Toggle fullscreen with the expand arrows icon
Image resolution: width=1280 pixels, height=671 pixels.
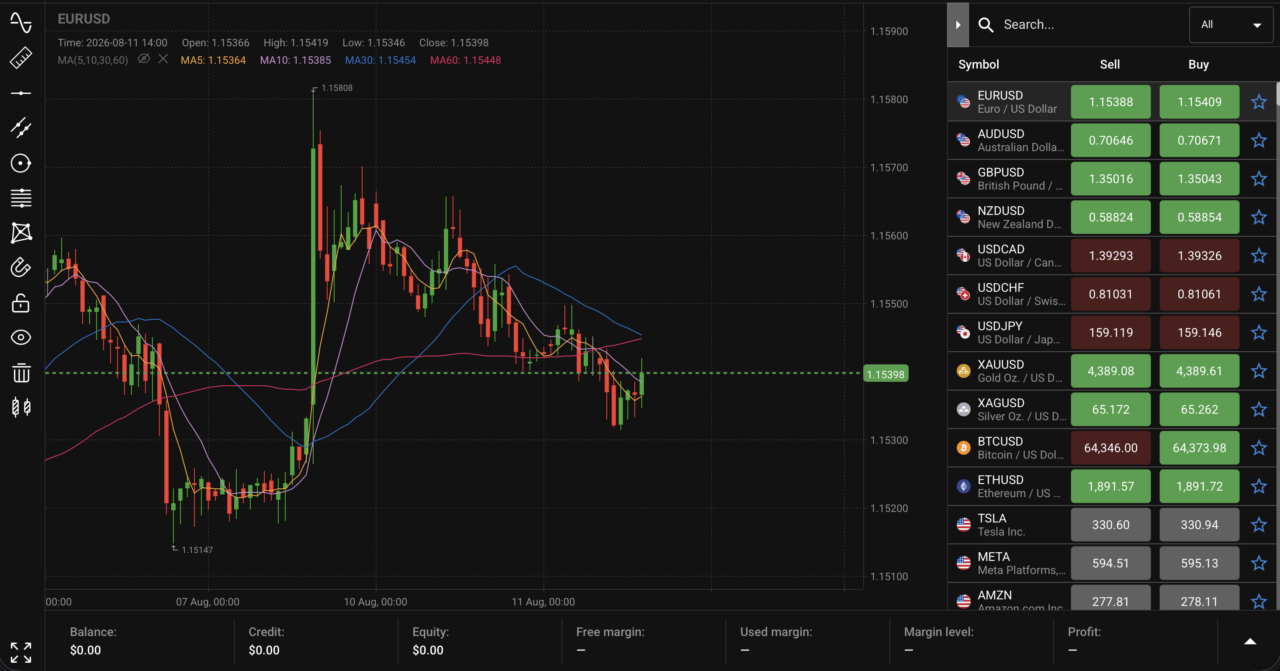pos(21,652)
